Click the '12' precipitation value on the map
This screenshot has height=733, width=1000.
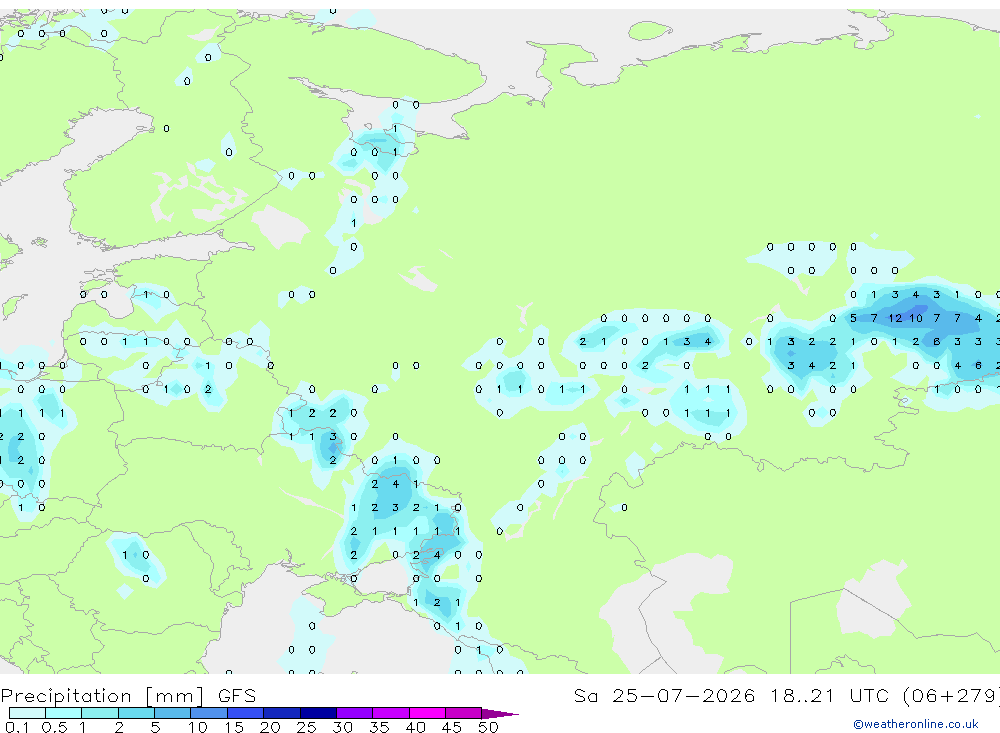tap(895, 318)
